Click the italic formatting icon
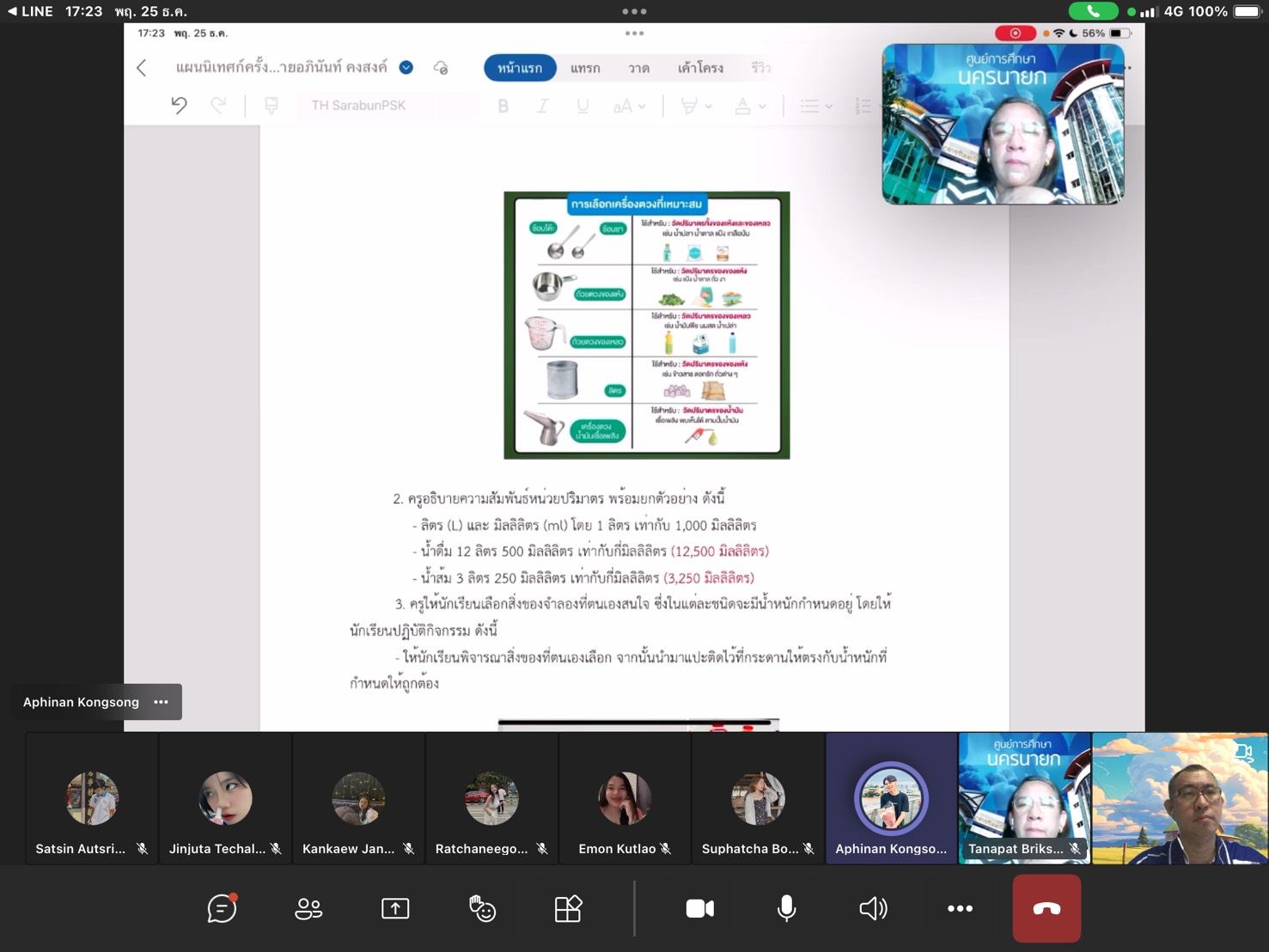1269x952 pixels. click(542, 106)
